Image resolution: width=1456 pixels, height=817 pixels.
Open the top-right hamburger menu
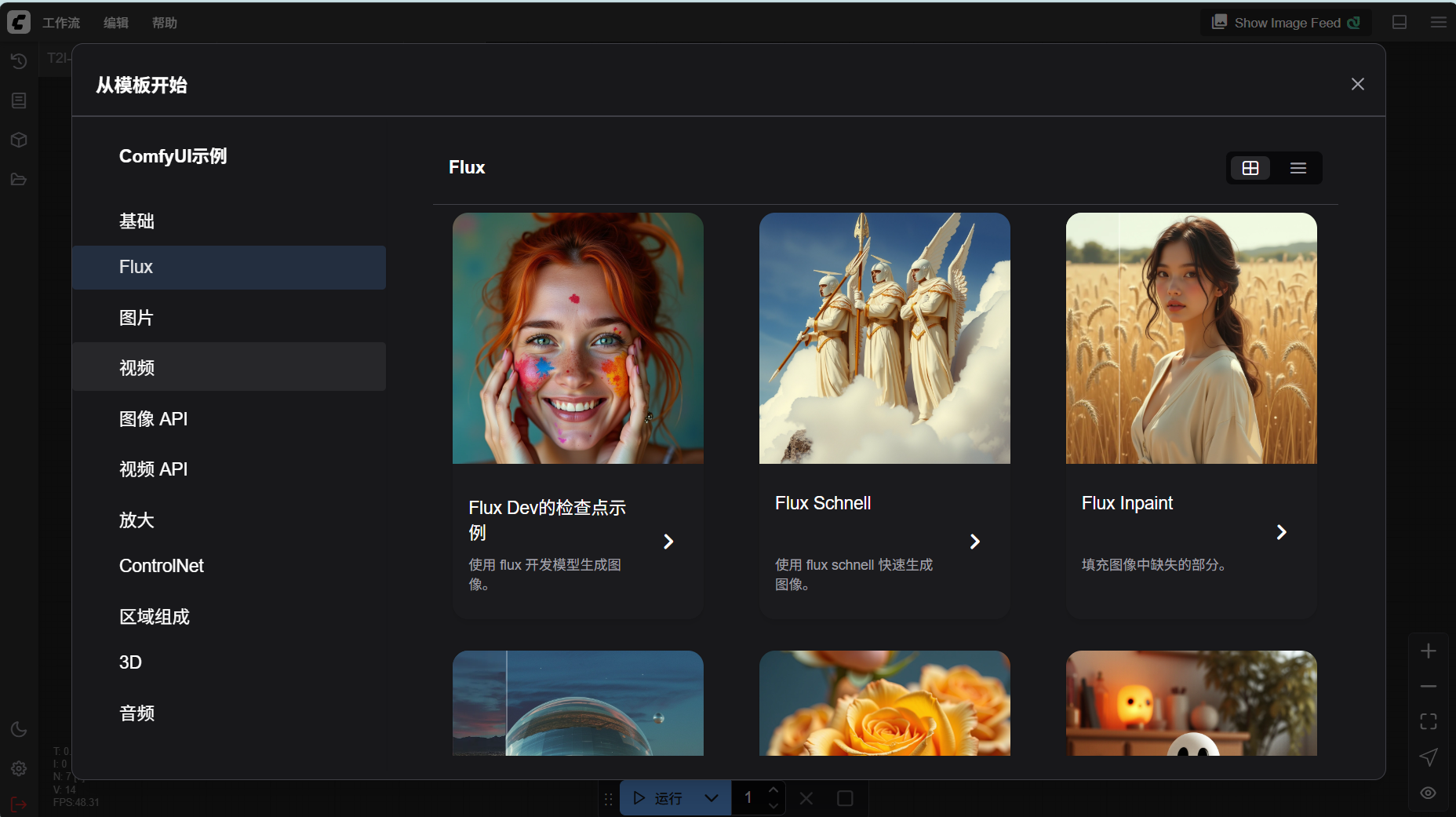pyautogui.click(x=1439, y=22)
